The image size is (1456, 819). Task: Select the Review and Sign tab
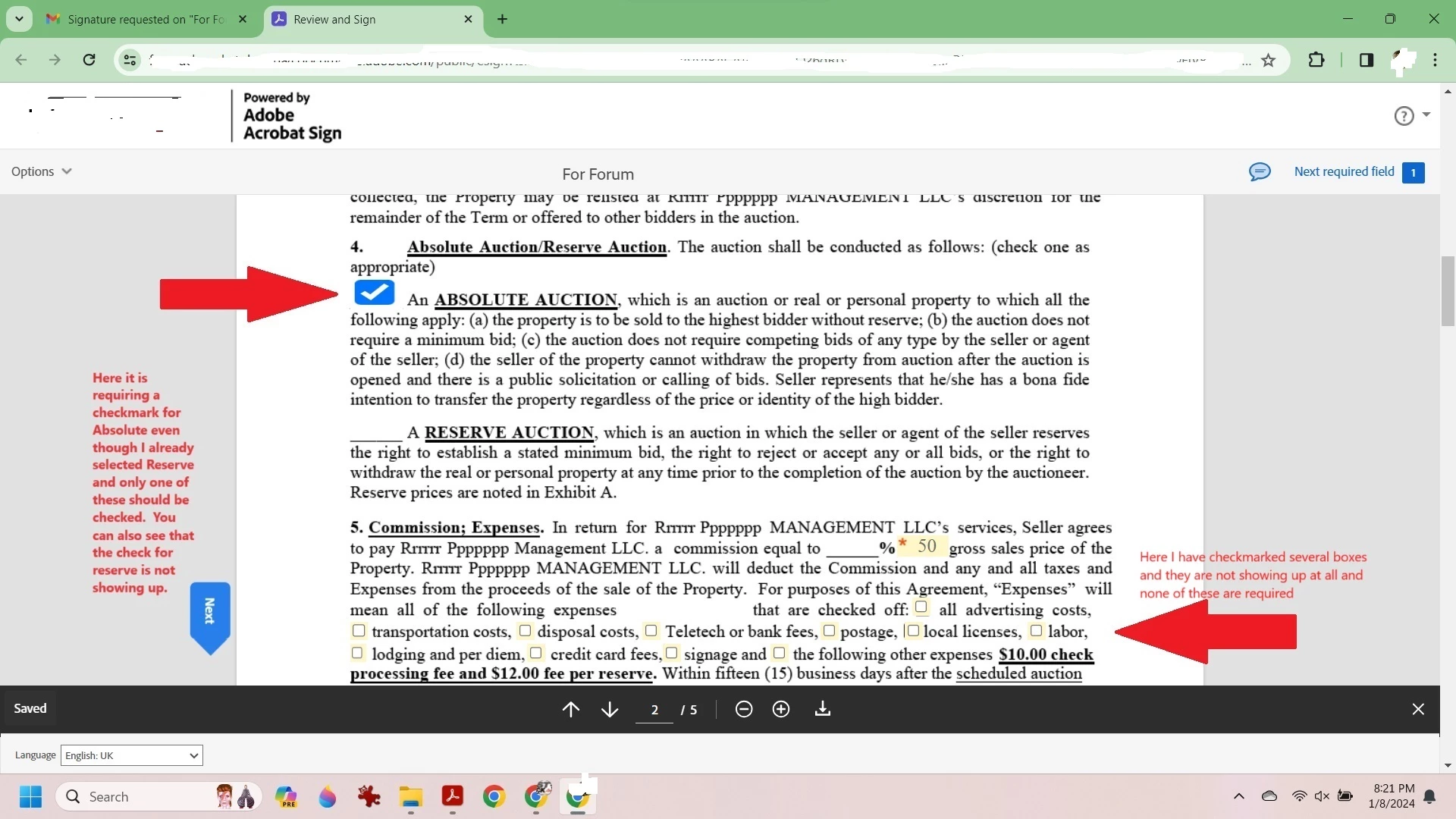coord(364,19)
